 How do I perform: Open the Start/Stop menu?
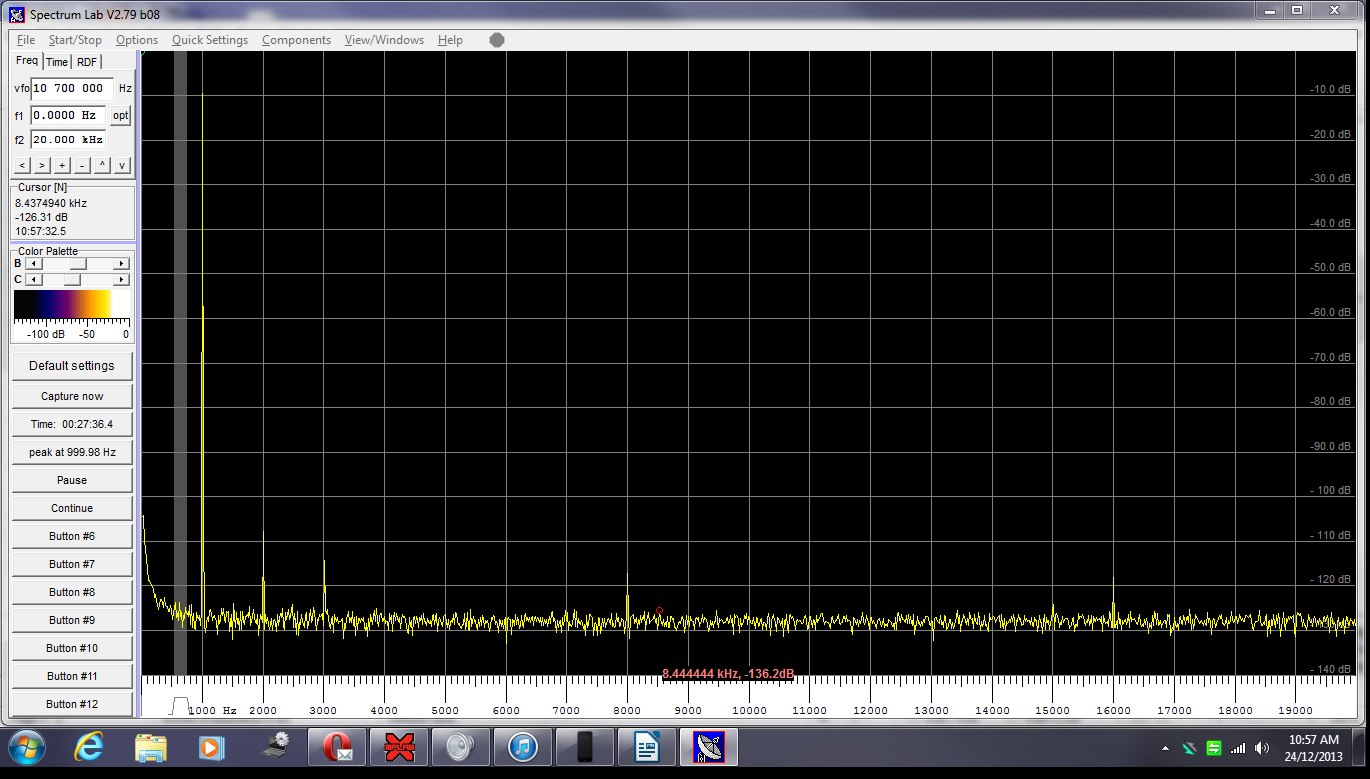(75, 40)
